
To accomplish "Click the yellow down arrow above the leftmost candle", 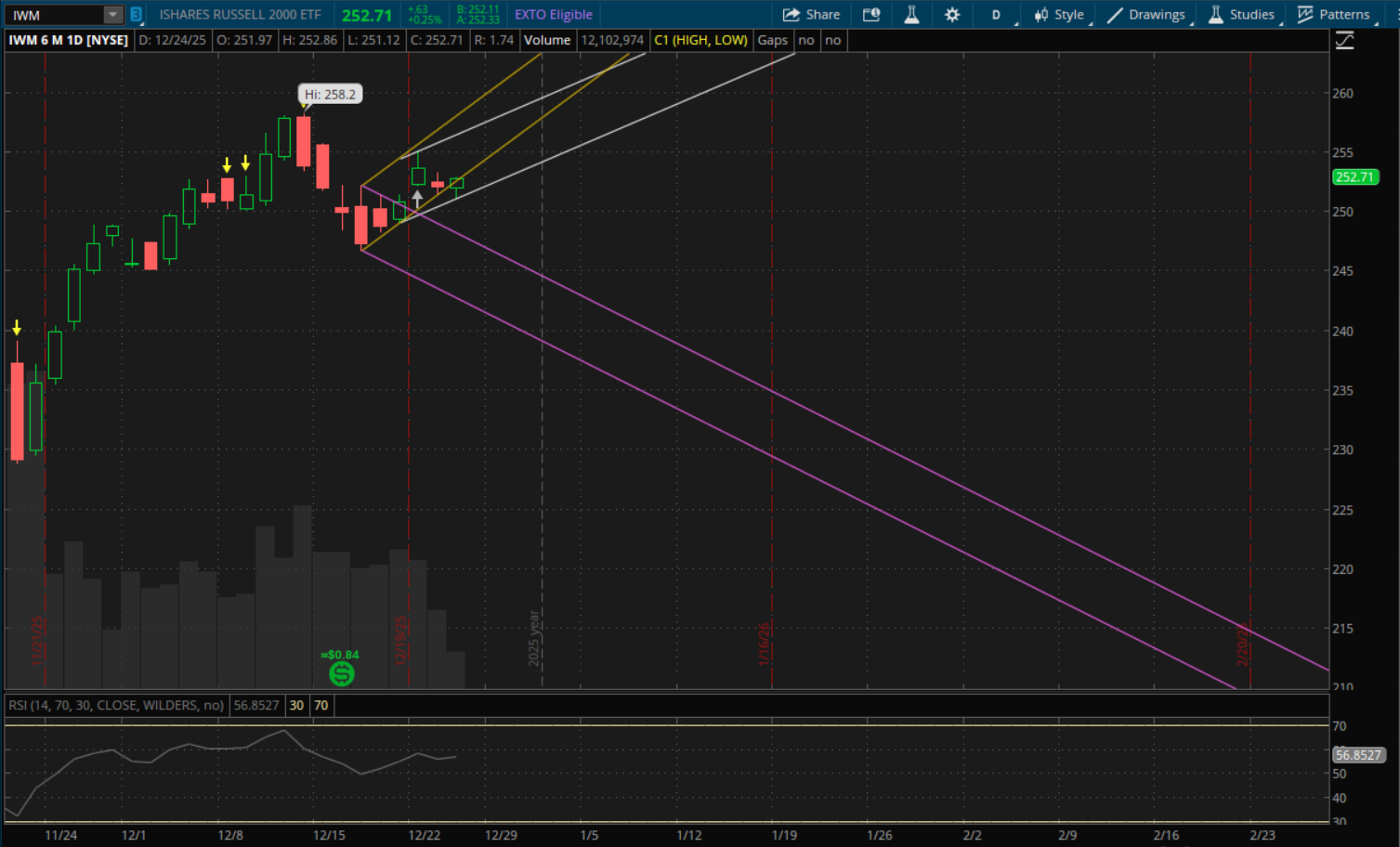I will [17, 328].
